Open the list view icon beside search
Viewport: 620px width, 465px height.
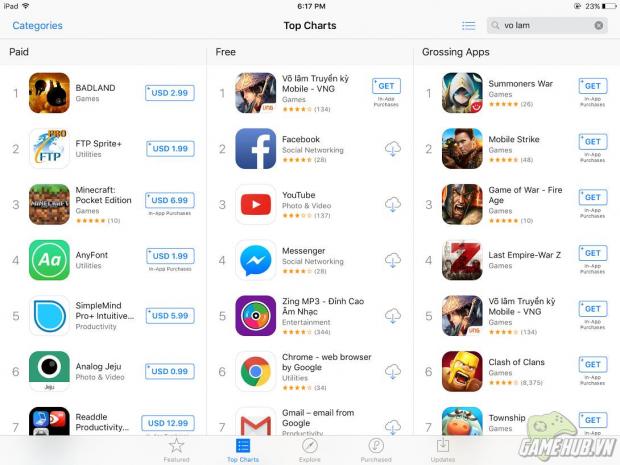coord(469,26)
